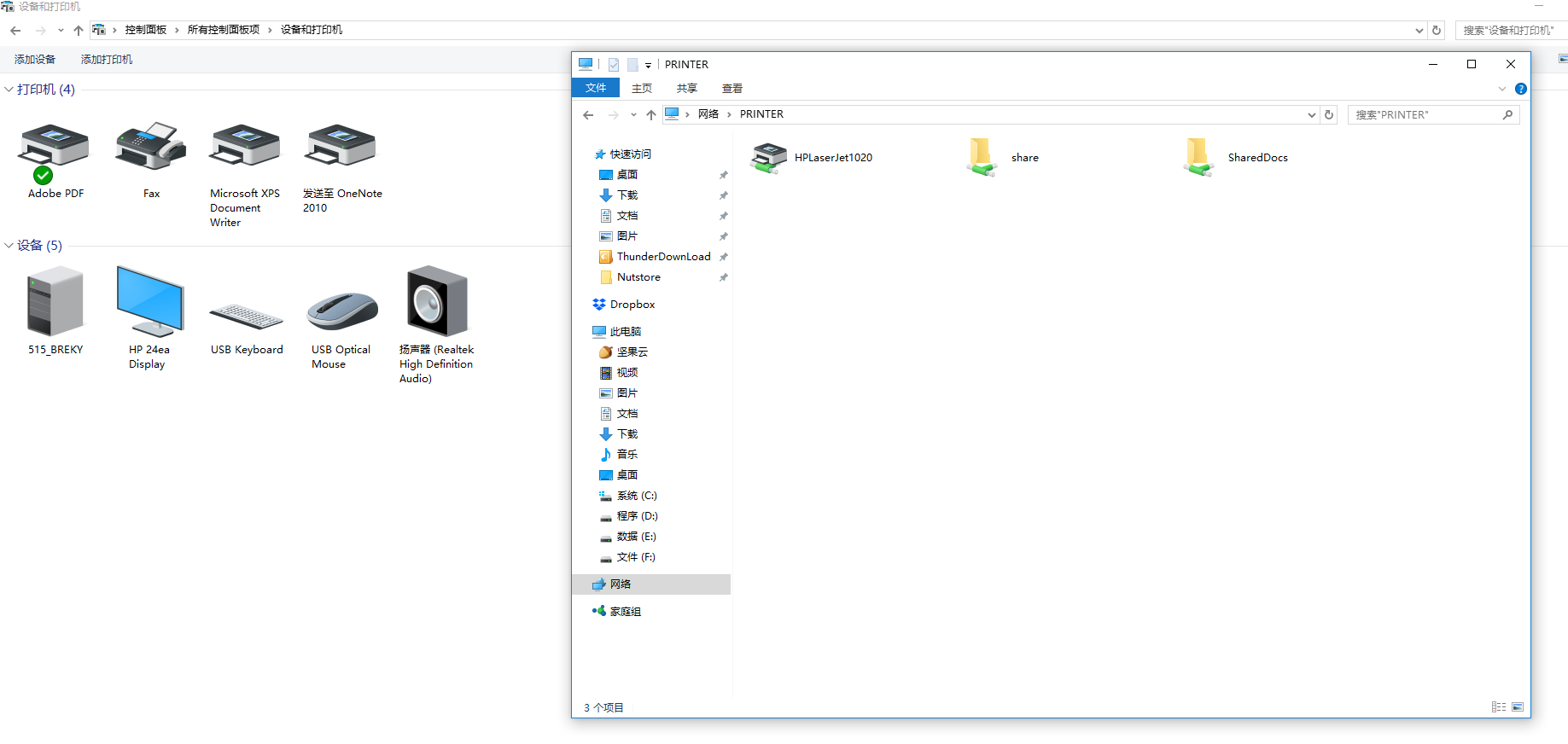Click the search magnifier icon in PRINTER window
This screenshot has width=1568, height=744.
point(1508,115)
